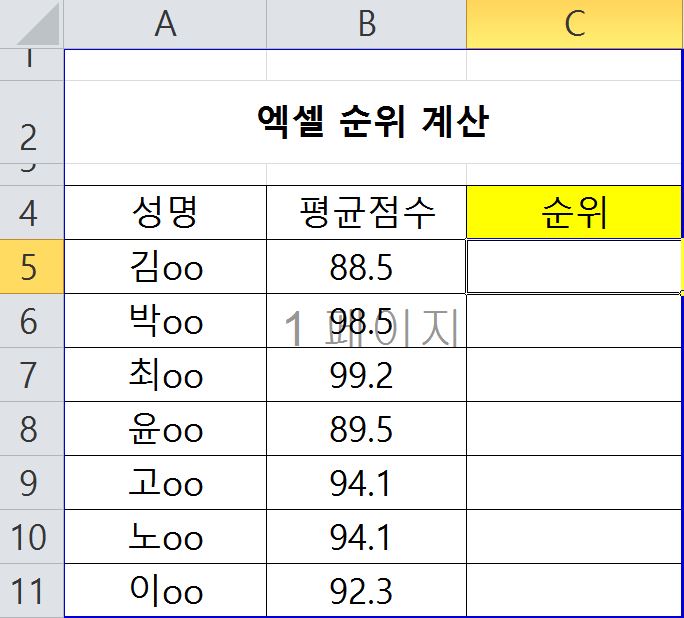Click the empty rank cell for 최oo

click(x=574, y=375)
